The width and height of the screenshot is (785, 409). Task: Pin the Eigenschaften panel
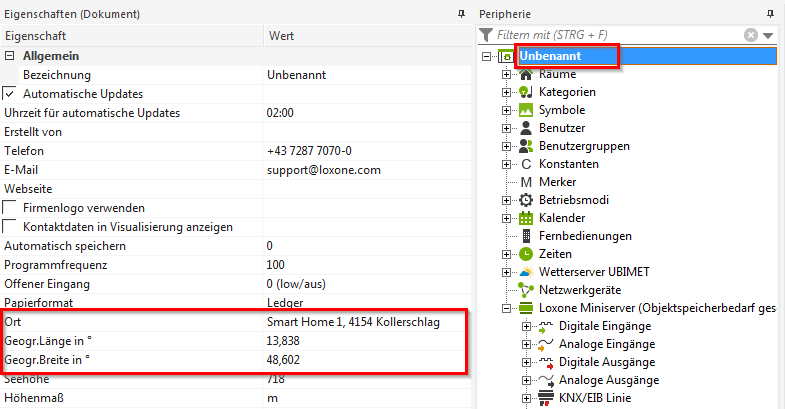point(460,14)
